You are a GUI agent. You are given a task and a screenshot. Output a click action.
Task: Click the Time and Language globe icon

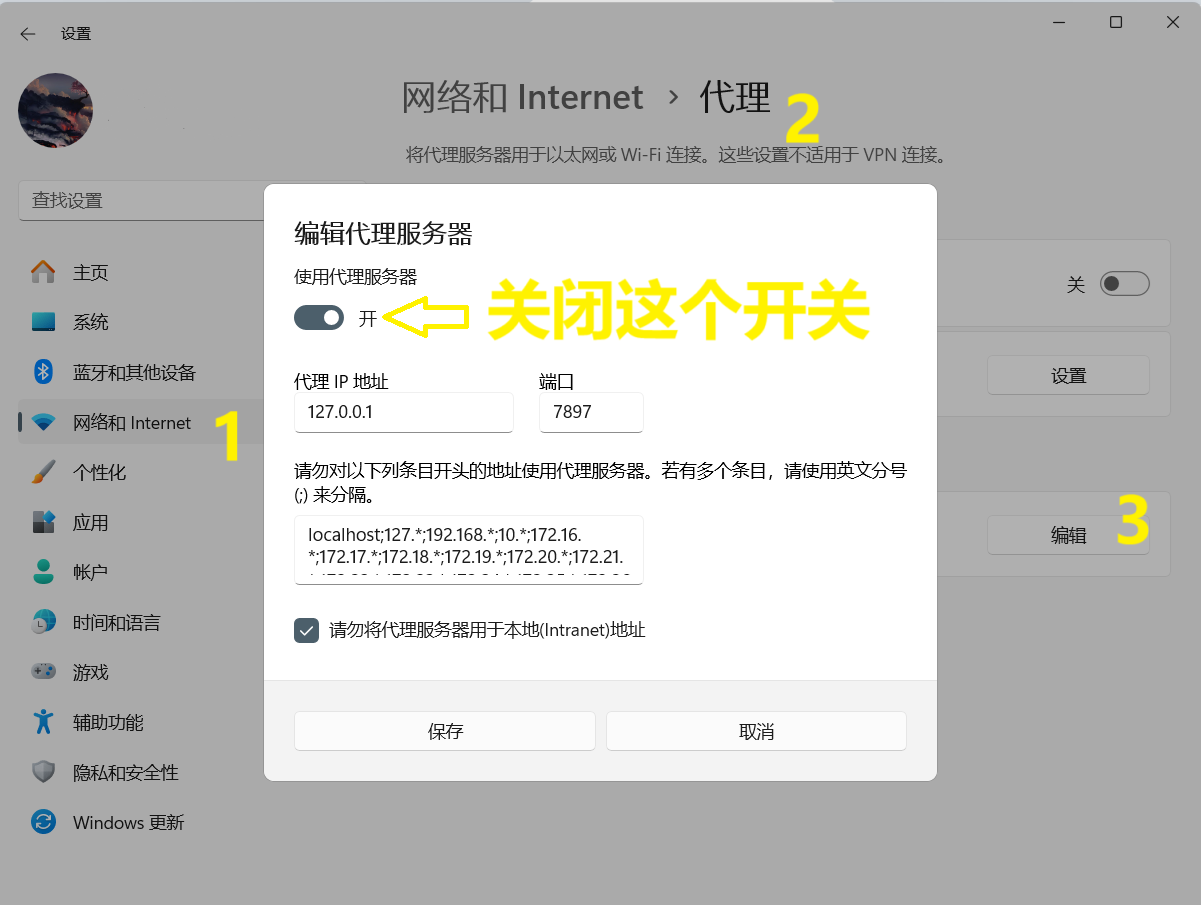coord(43,622)
